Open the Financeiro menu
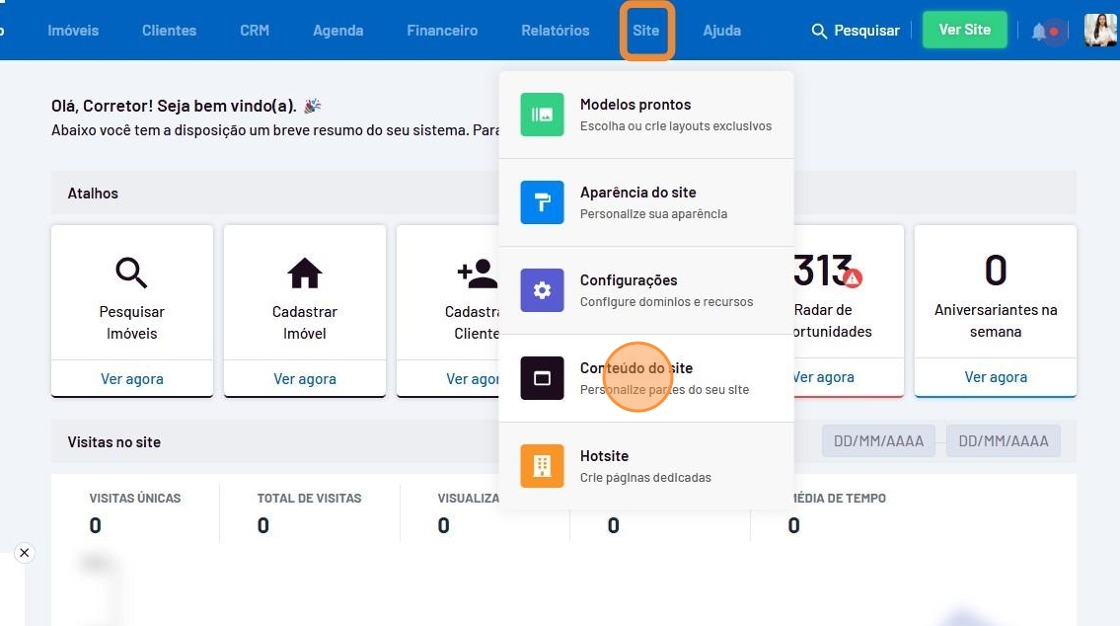Screen dimensions: 1120x626 point(442,31)
